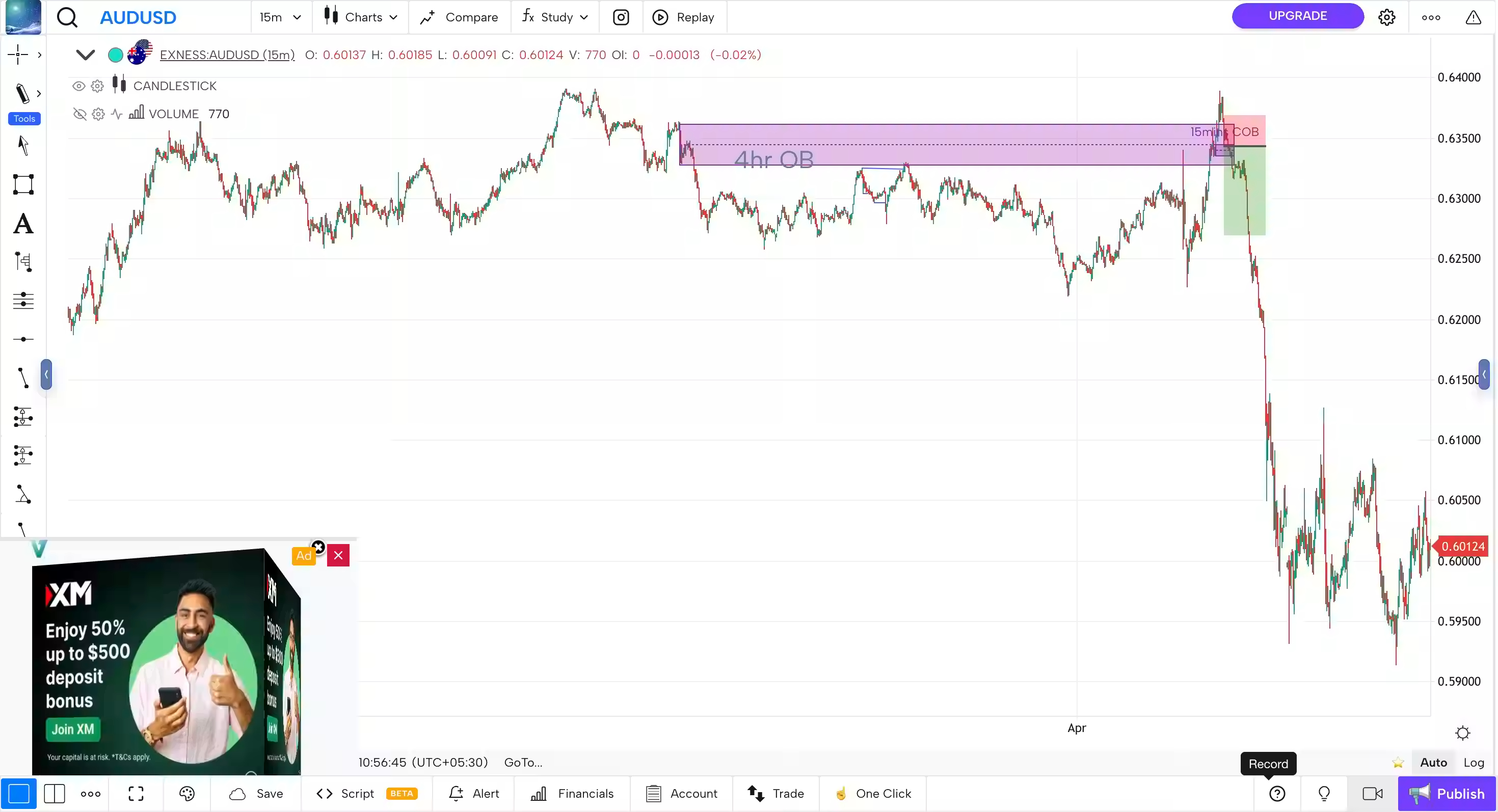Expand the Study indicators dropdown

(x=554, y=17)
